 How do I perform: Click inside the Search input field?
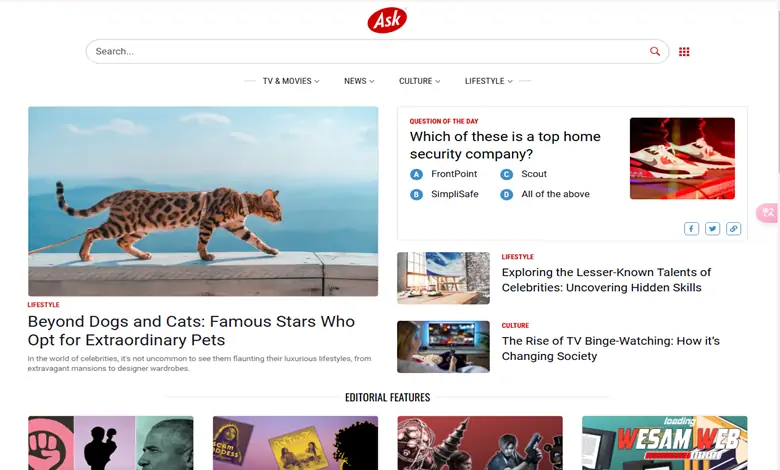point(368,51)
